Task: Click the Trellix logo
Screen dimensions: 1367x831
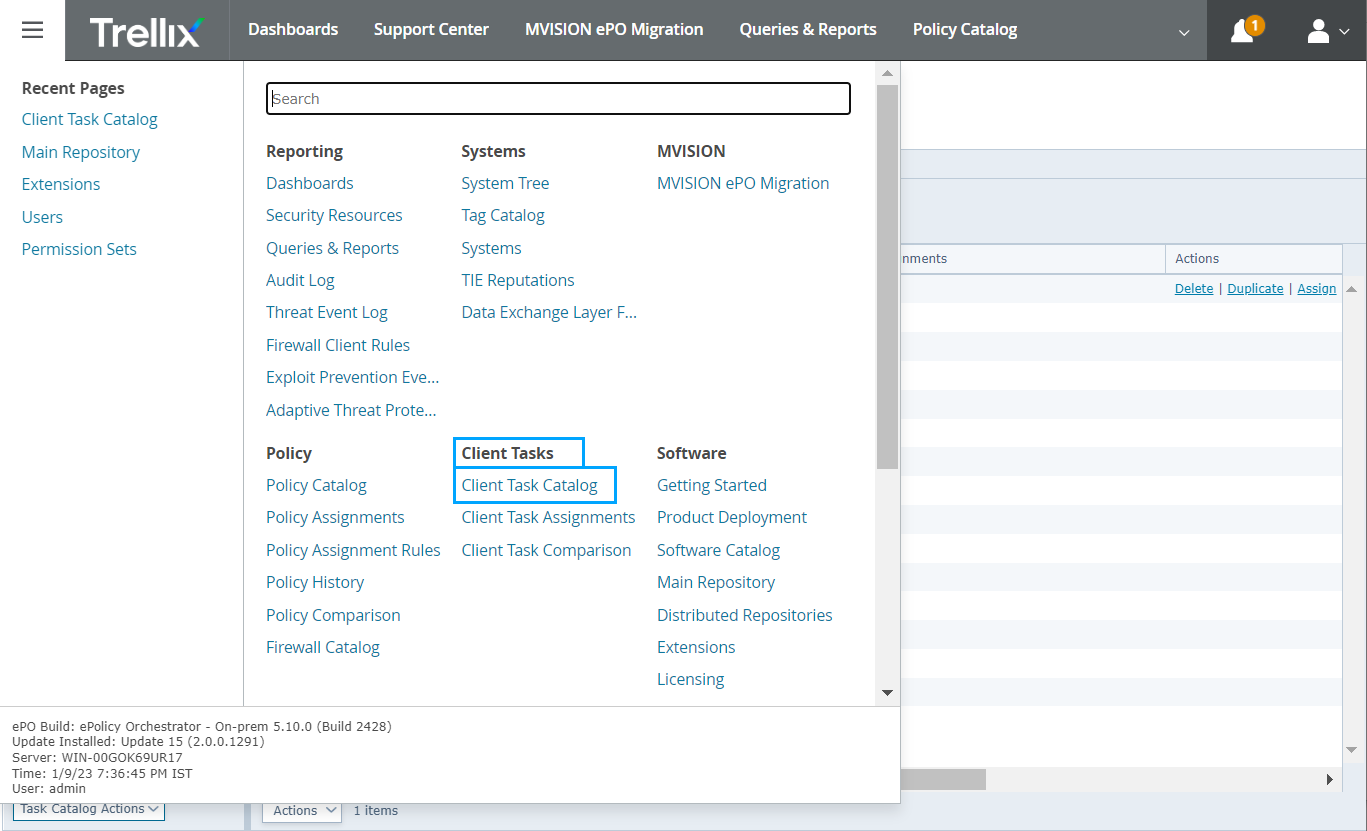Action: tap(146, 31)
